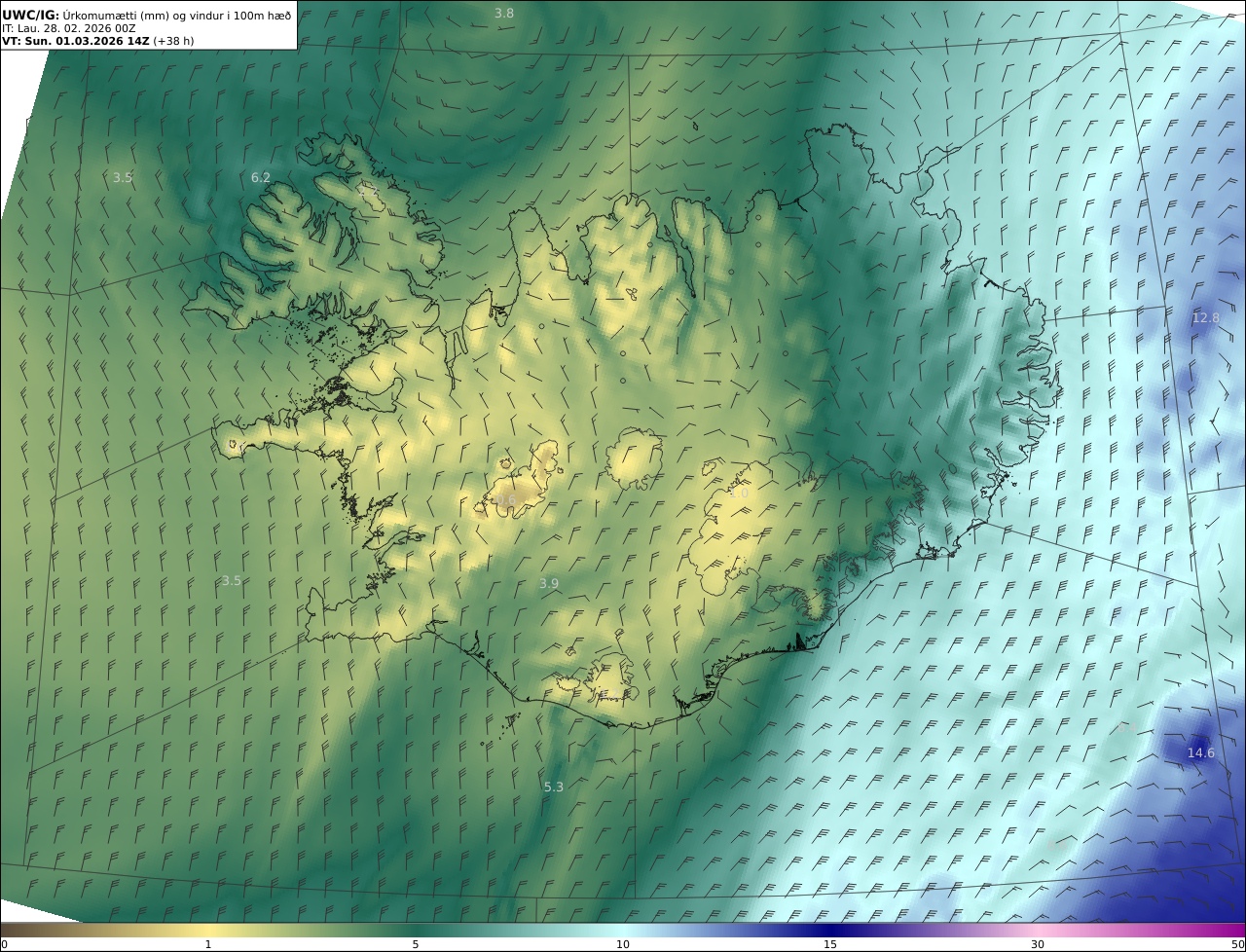The image size is (1246, 952).
Task: Click the 3.9 value label in central highlands
Action: click(549, 583)
